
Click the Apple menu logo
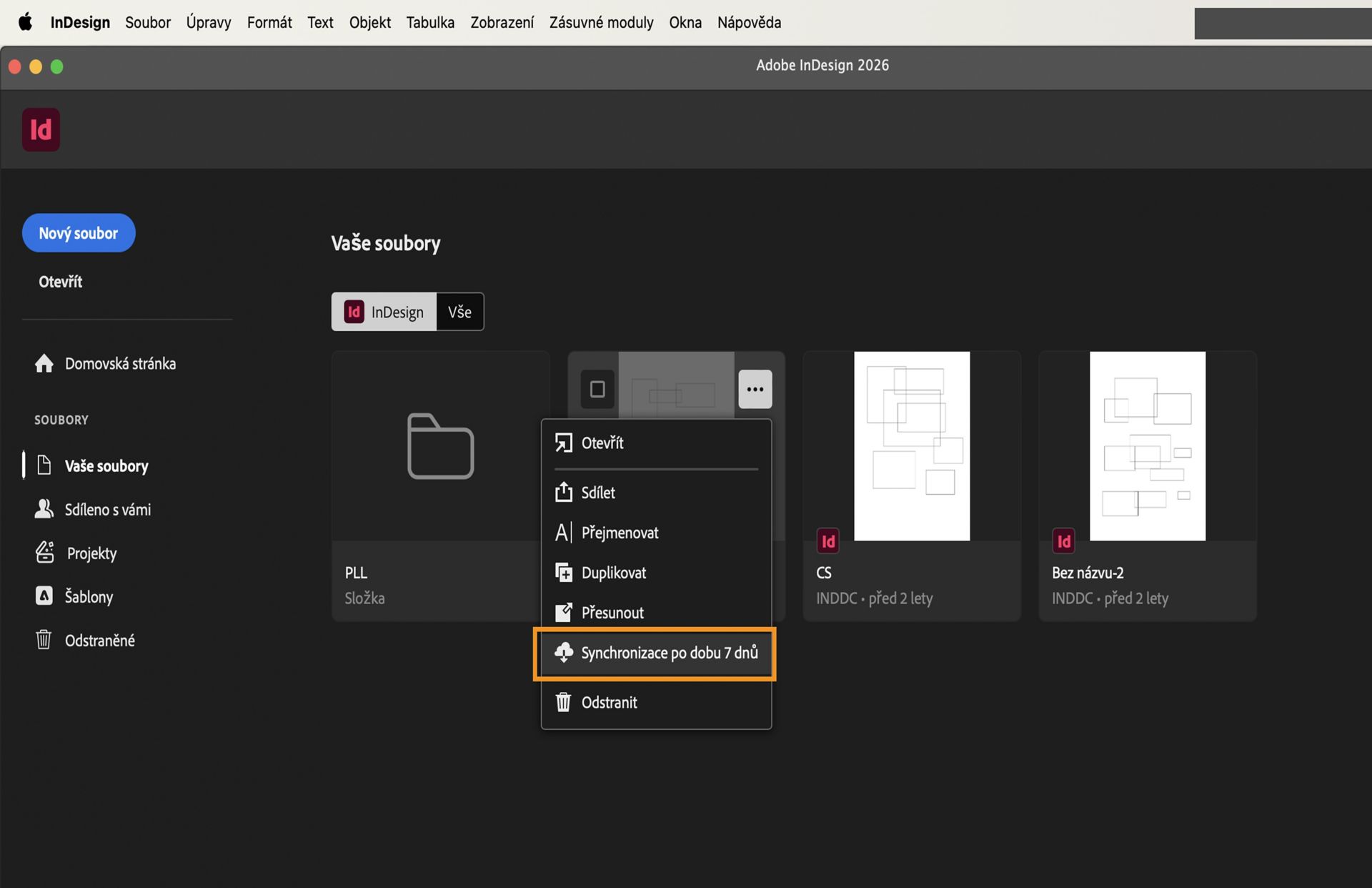pos(26,22)
